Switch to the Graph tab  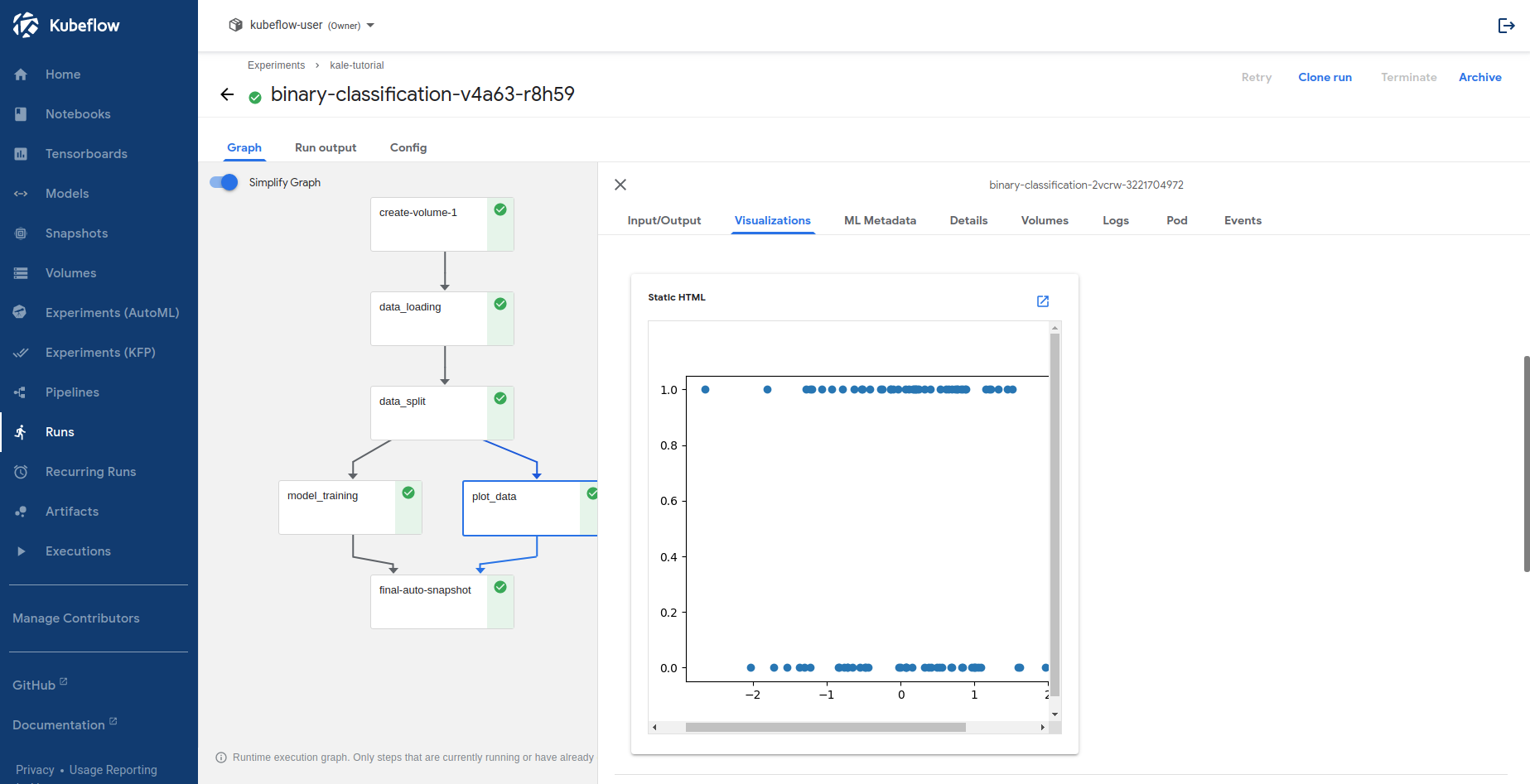[244, 147]
